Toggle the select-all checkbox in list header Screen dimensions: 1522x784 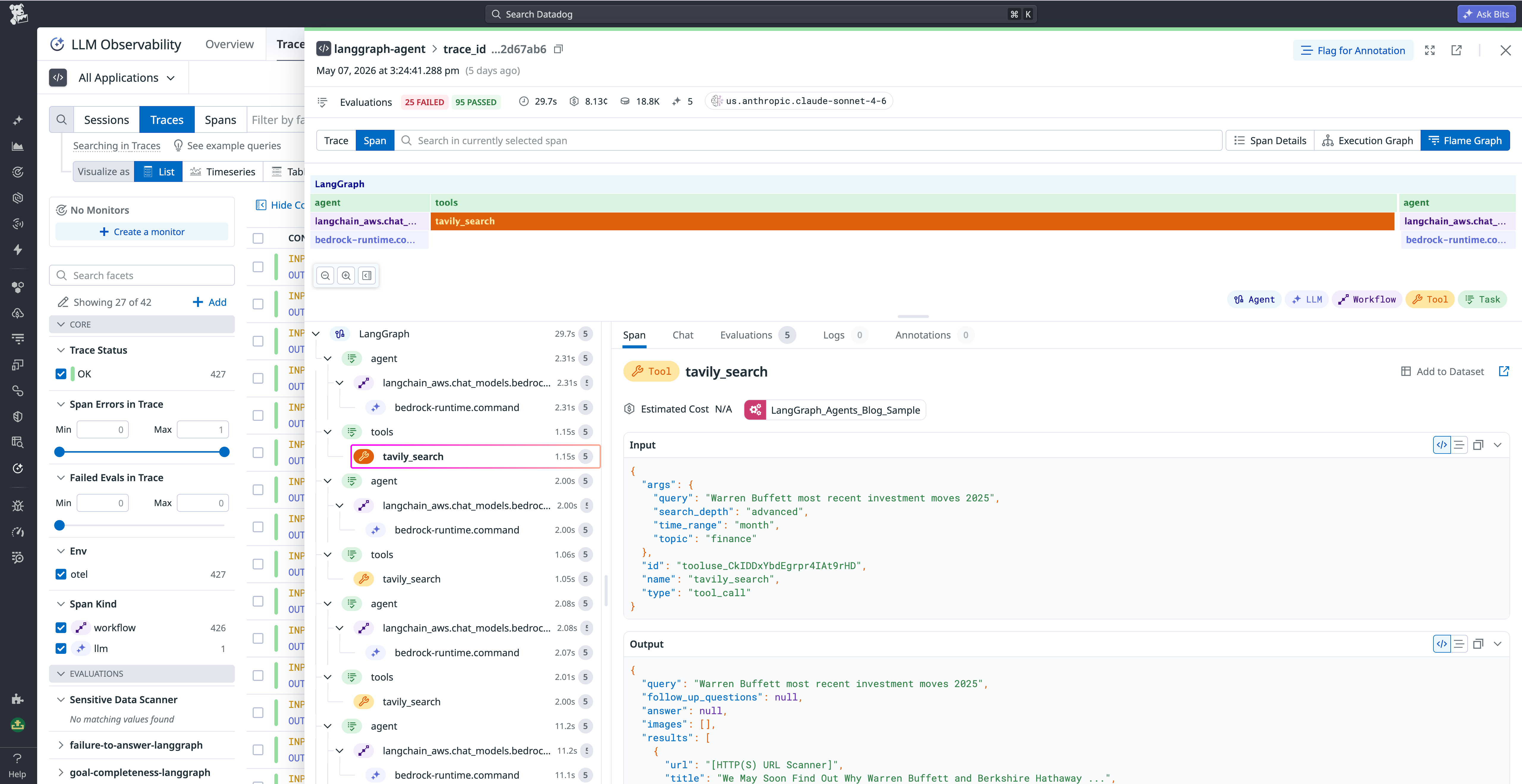258,238
